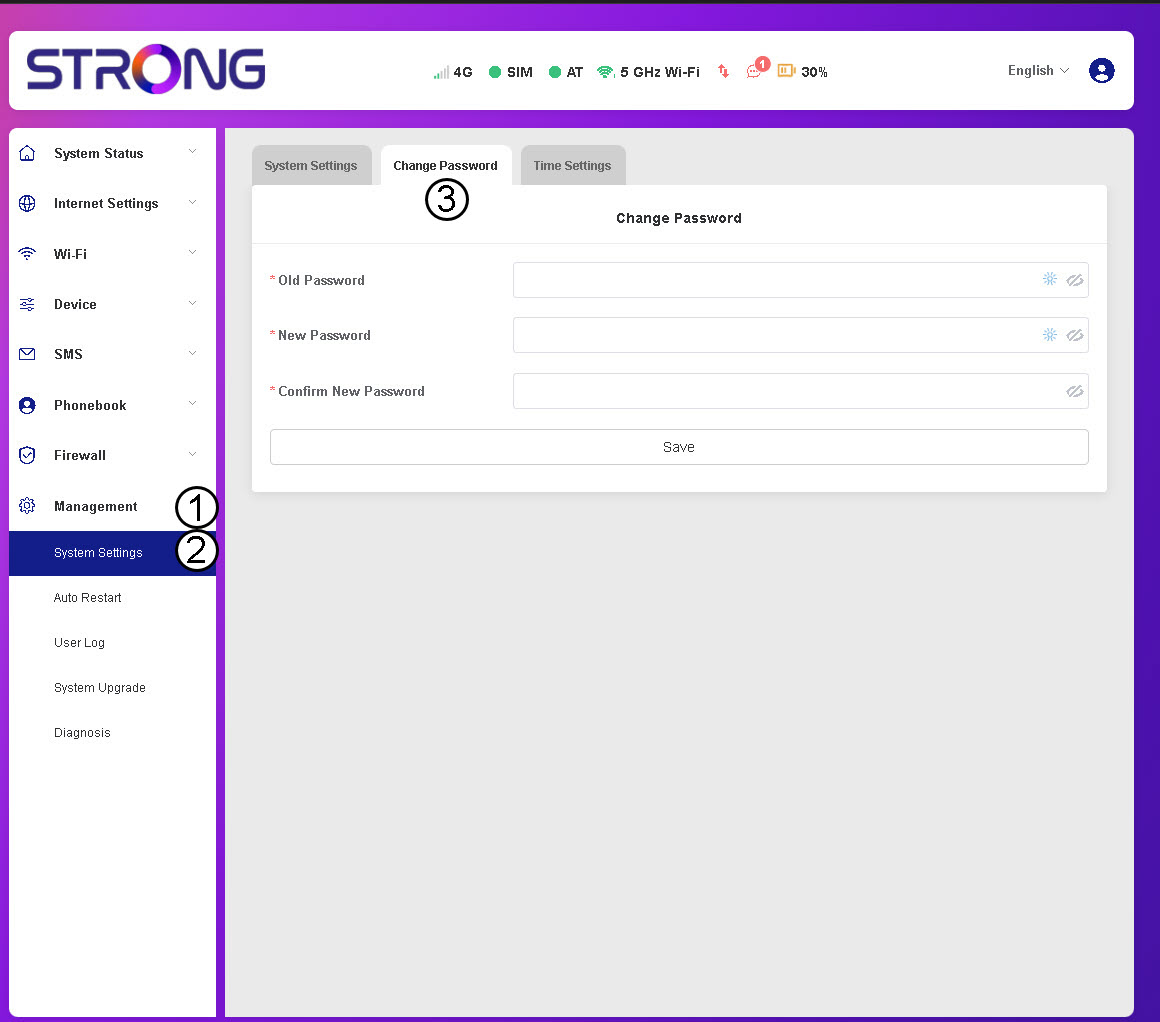Screen dimensions: 1160x1022
Task: Switch to the Time Settings tab
Action: (572, 166)
